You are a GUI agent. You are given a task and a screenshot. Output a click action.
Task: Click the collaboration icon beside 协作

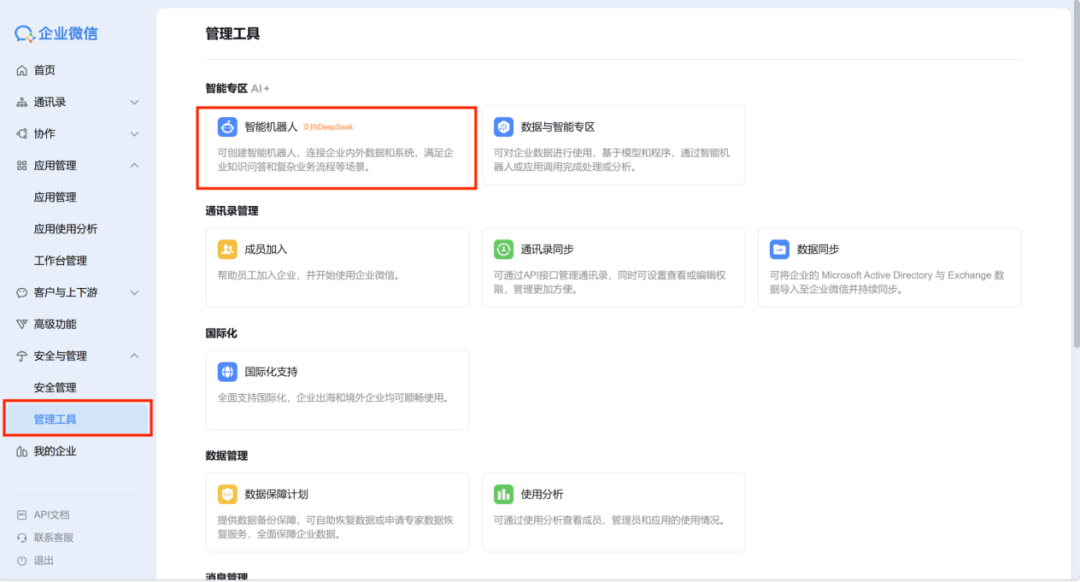click(x=22, y=134)
